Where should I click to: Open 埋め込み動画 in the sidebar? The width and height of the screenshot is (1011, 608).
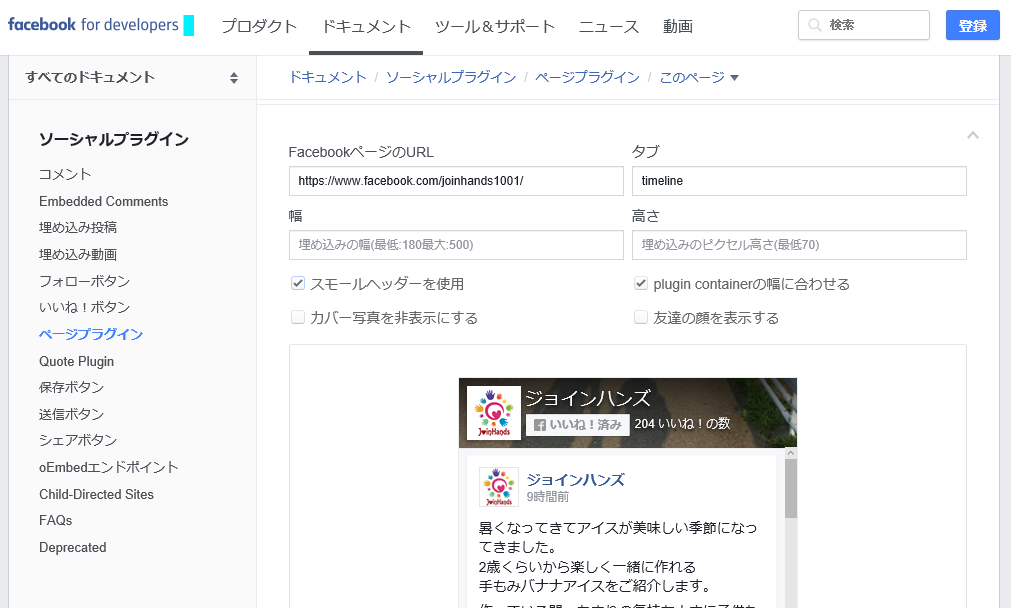coord(78,255)
